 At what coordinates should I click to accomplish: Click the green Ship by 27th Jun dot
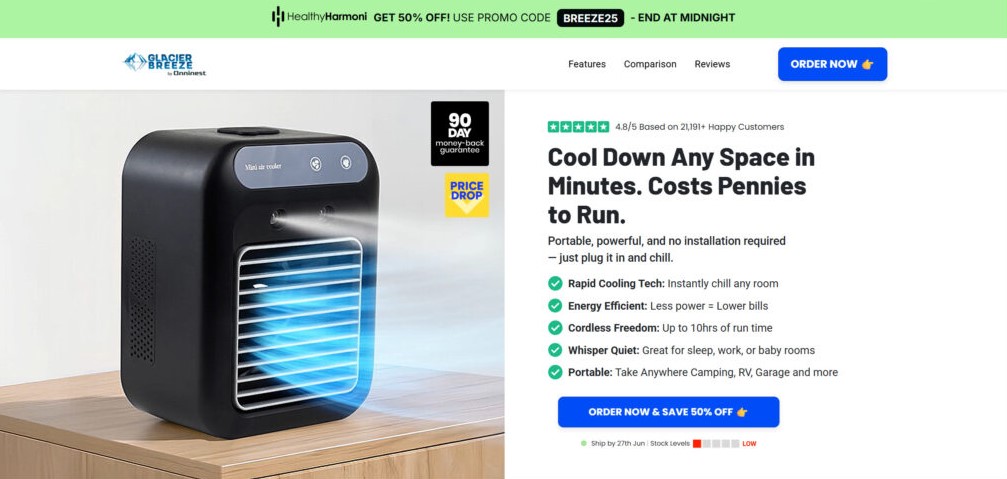click(584, 444)
